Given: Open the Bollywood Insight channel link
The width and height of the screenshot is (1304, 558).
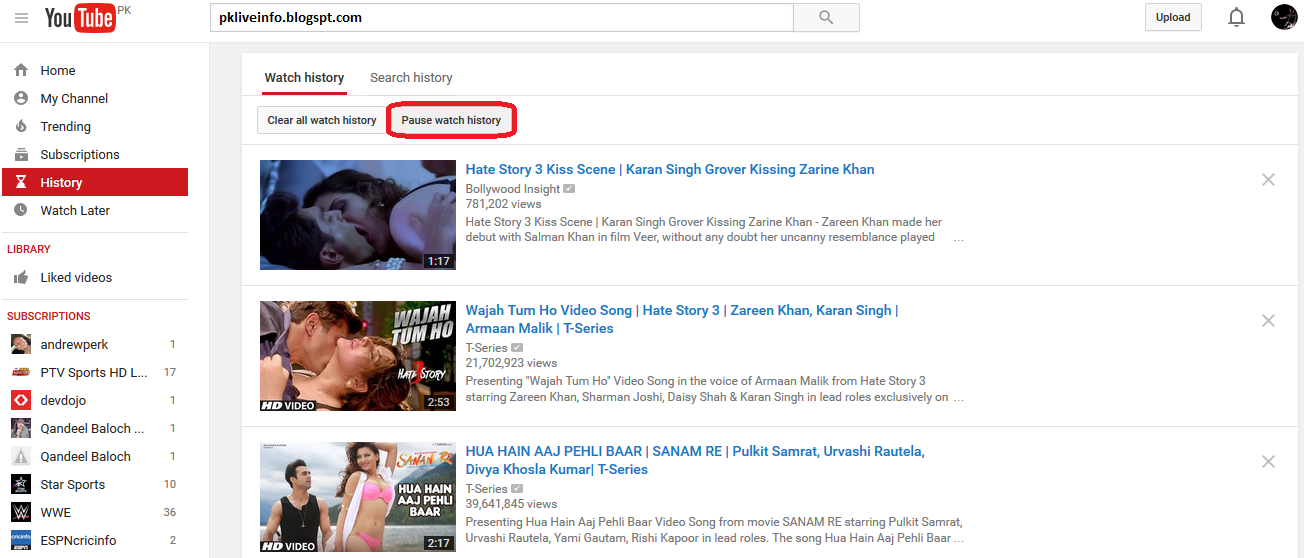Looking at the screenshot, I should (x=513, y=189).
